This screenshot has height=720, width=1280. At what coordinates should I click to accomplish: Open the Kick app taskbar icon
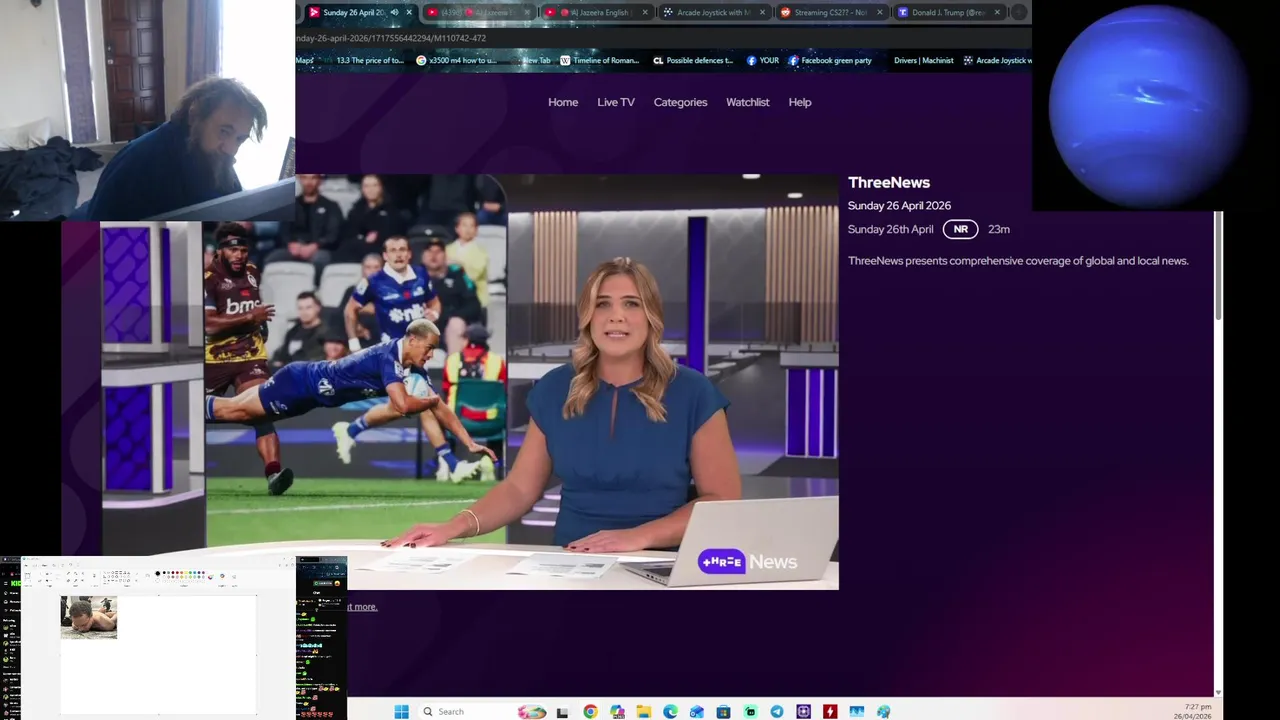coord(750,712)
